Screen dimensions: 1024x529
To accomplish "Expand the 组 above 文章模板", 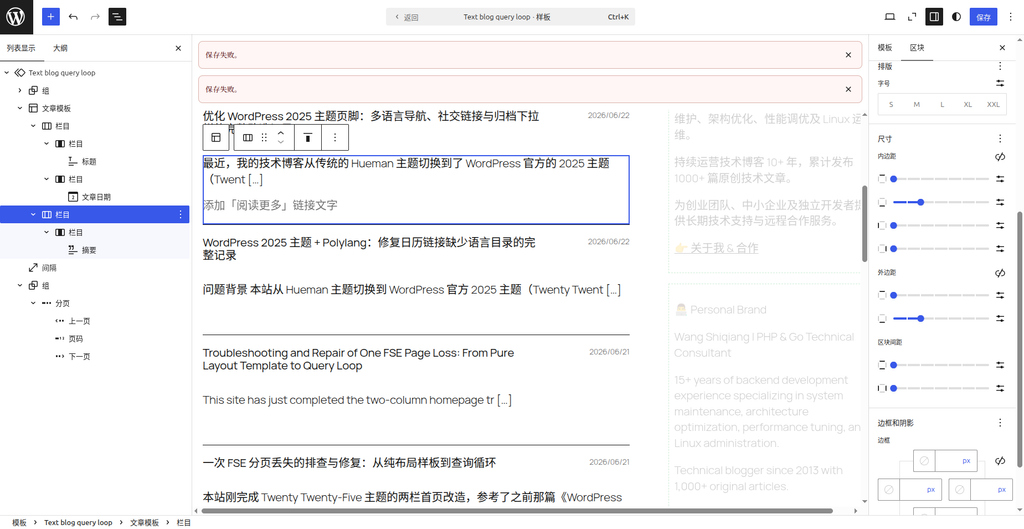I will [20, 90].
